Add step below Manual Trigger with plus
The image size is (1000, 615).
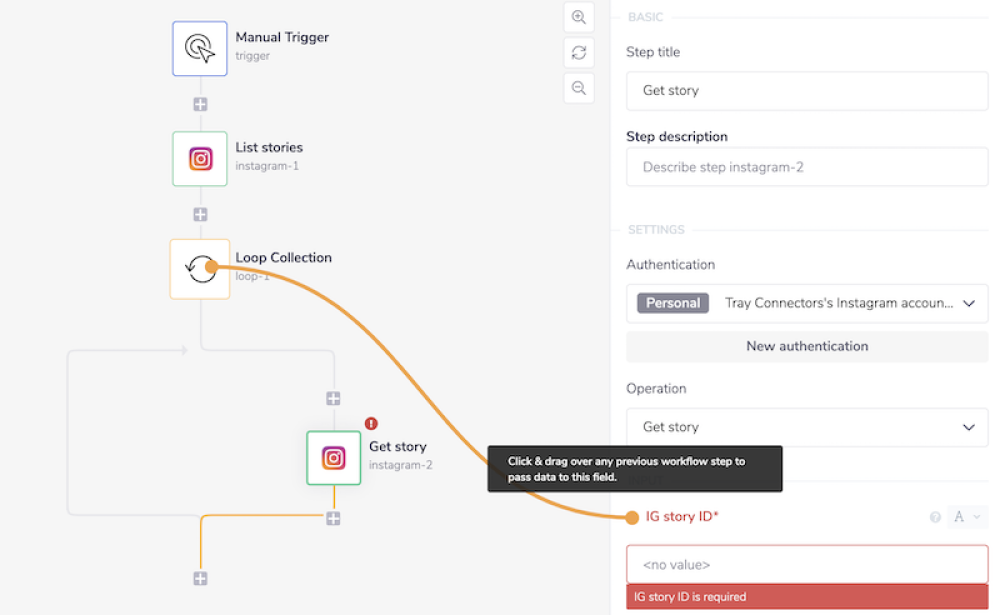pyautogui.click(x=200, y=104)
